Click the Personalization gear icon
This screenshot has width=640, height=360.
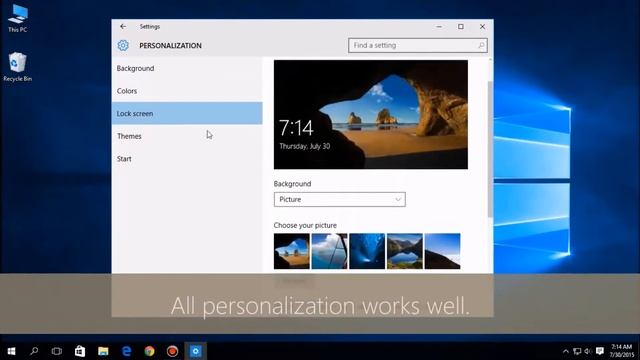click(x=123, y=45)
